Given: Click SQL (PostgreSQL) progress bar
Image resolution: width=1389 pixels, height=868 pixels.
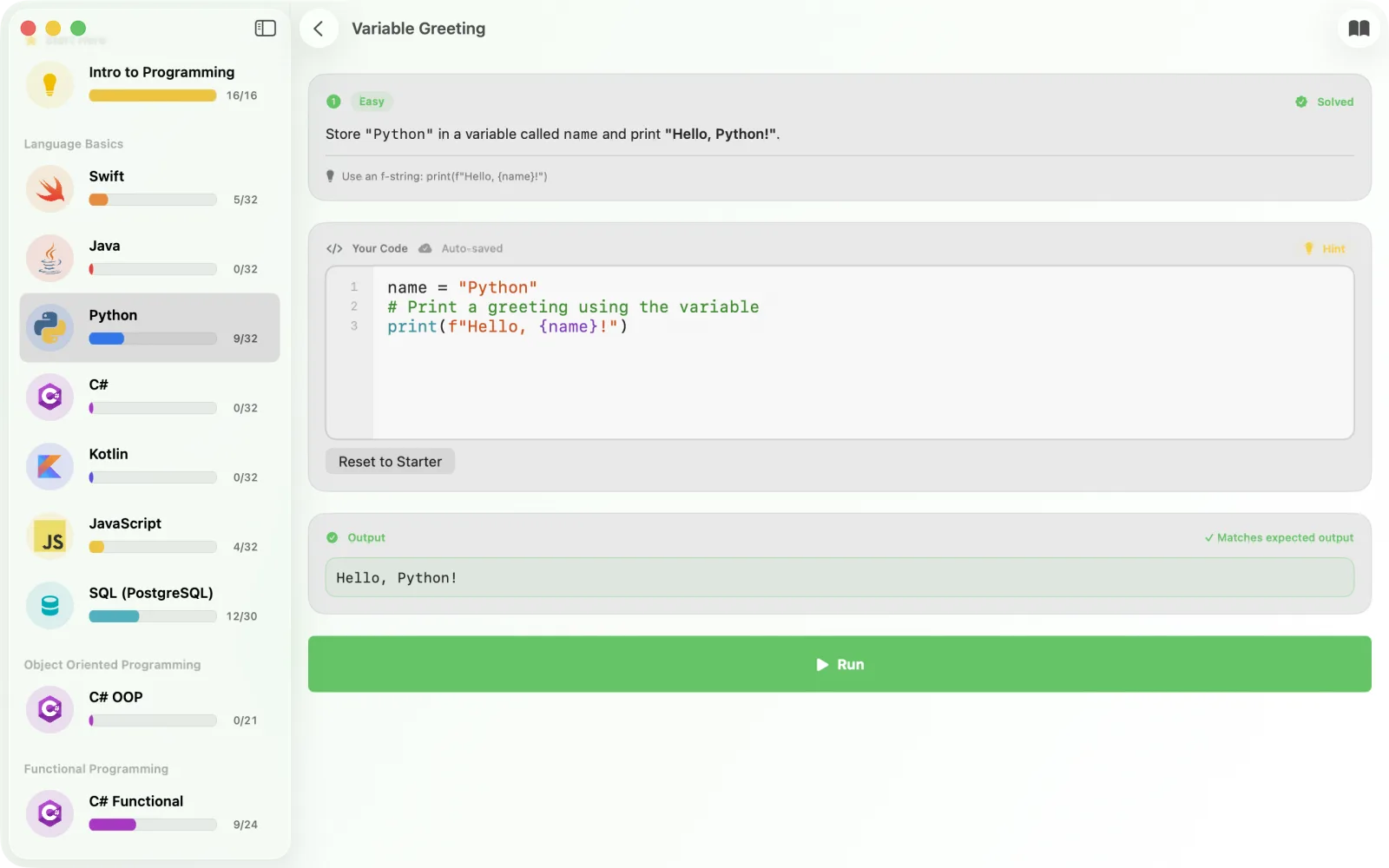Looking at the screenshot, I should [x=153, y=616].
